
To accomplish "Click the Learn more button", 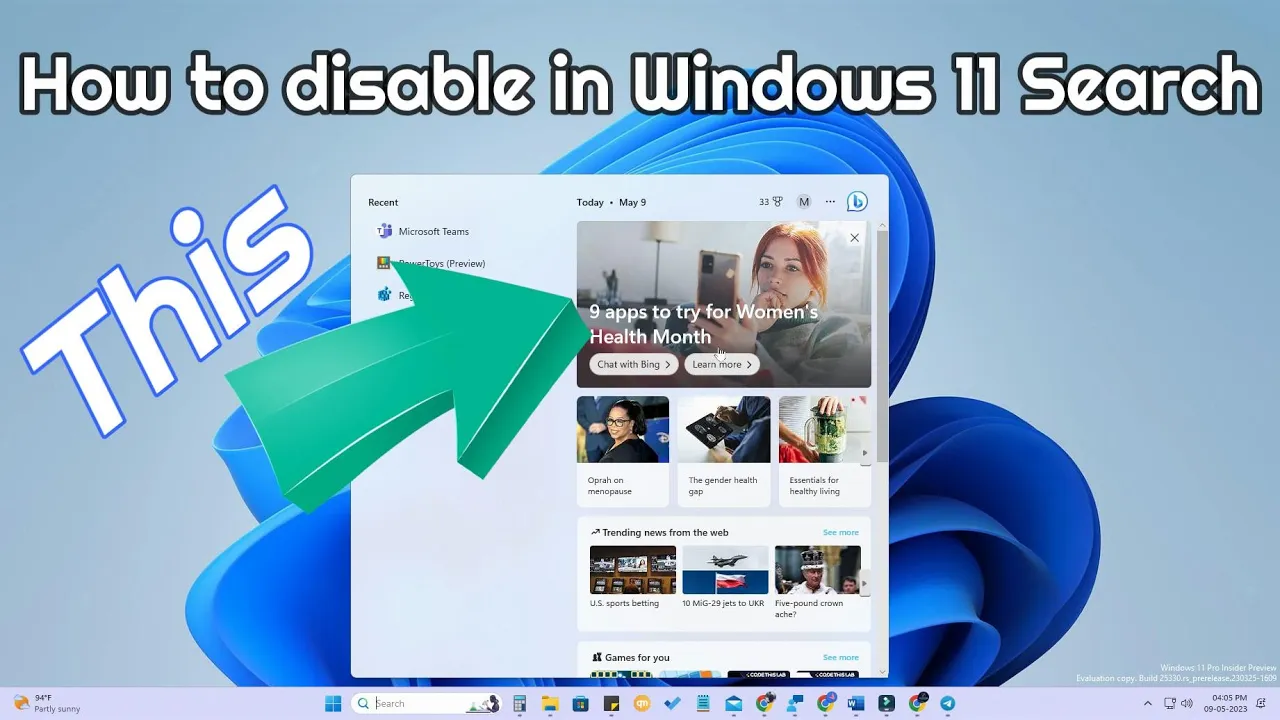I will (x=722, y=364).
